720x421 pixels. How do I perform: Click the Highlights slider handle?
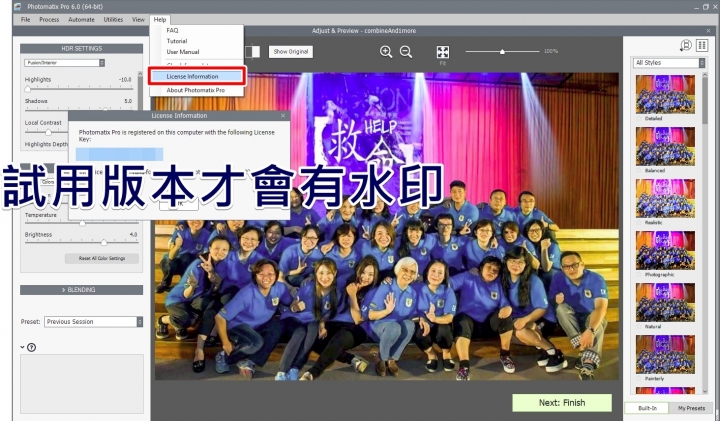[x=28, y=89]
